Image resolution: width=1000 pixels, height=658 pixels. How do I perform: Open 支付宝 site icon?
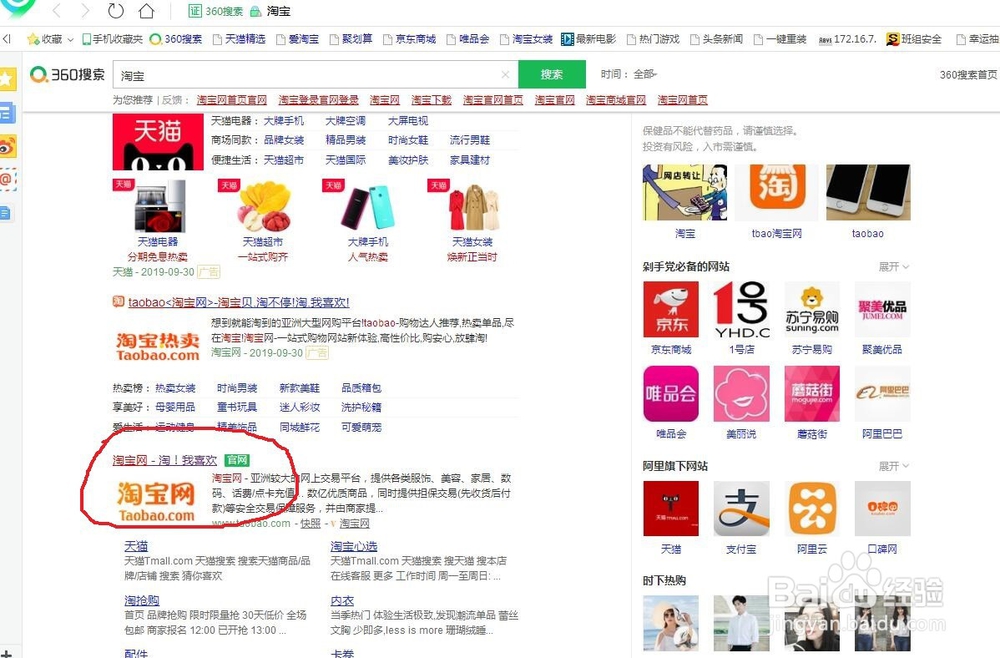pos(741,509)
